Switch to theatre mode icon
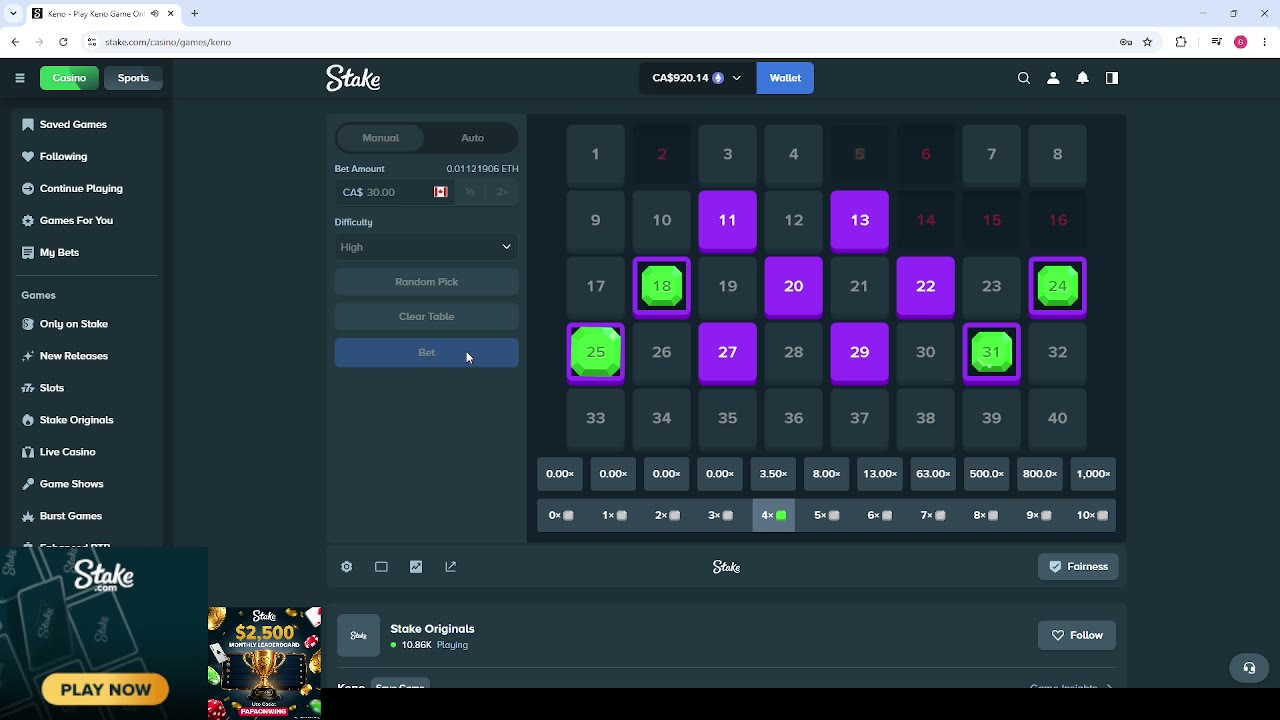 (x=381, y=567)
